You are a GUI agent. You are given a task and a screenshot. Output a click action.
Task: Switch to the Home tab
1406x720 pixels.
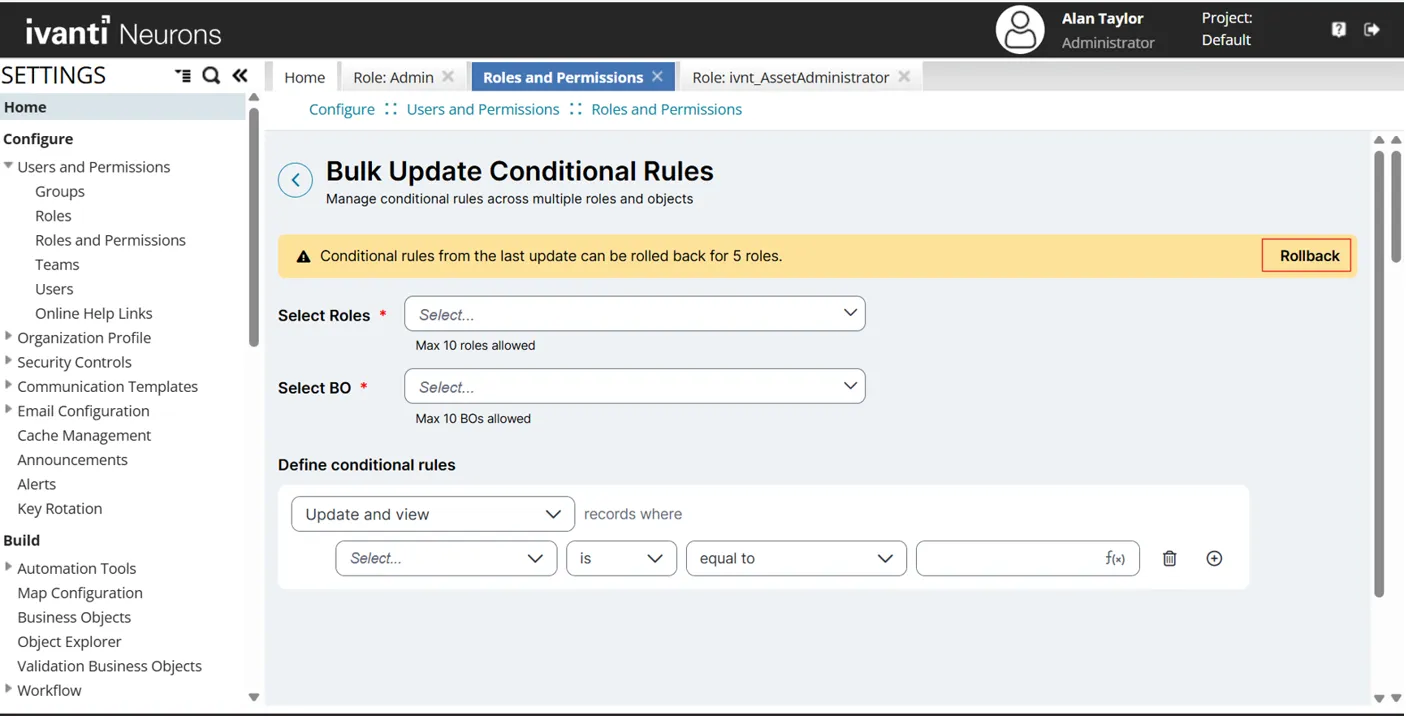pos(304,77)
